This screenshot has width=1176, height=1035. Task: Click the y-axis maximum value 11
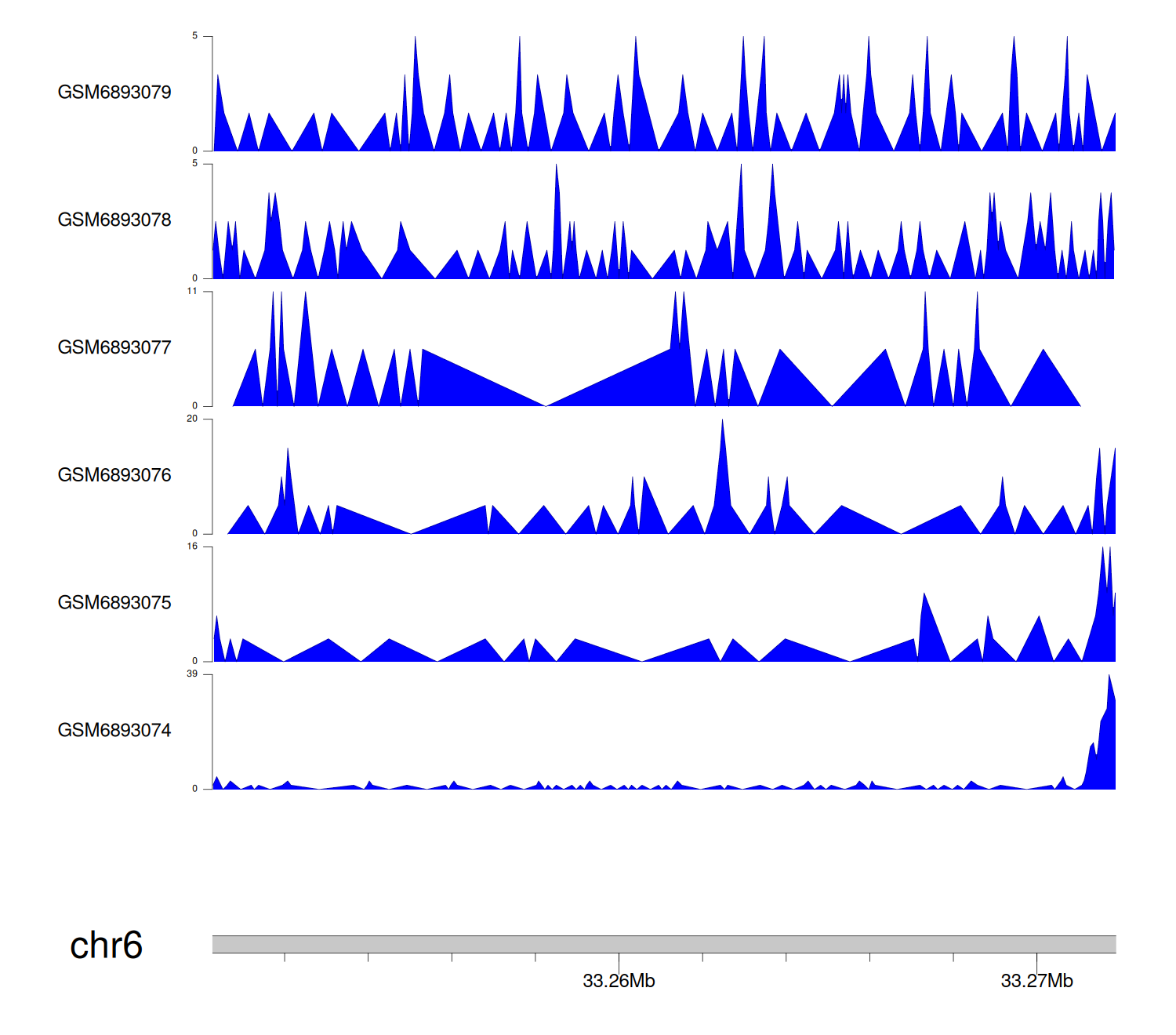tap(192, 292)
